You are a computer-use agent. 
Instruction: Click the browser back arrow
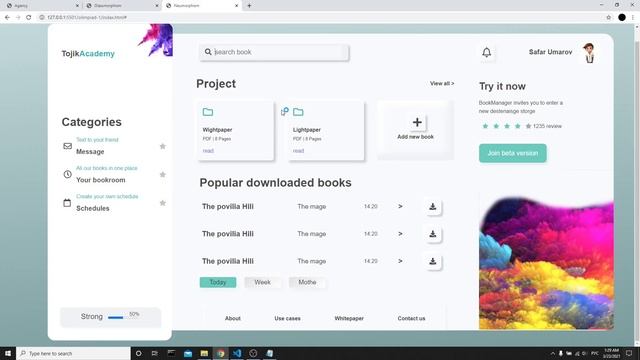[x=7, y=17]
